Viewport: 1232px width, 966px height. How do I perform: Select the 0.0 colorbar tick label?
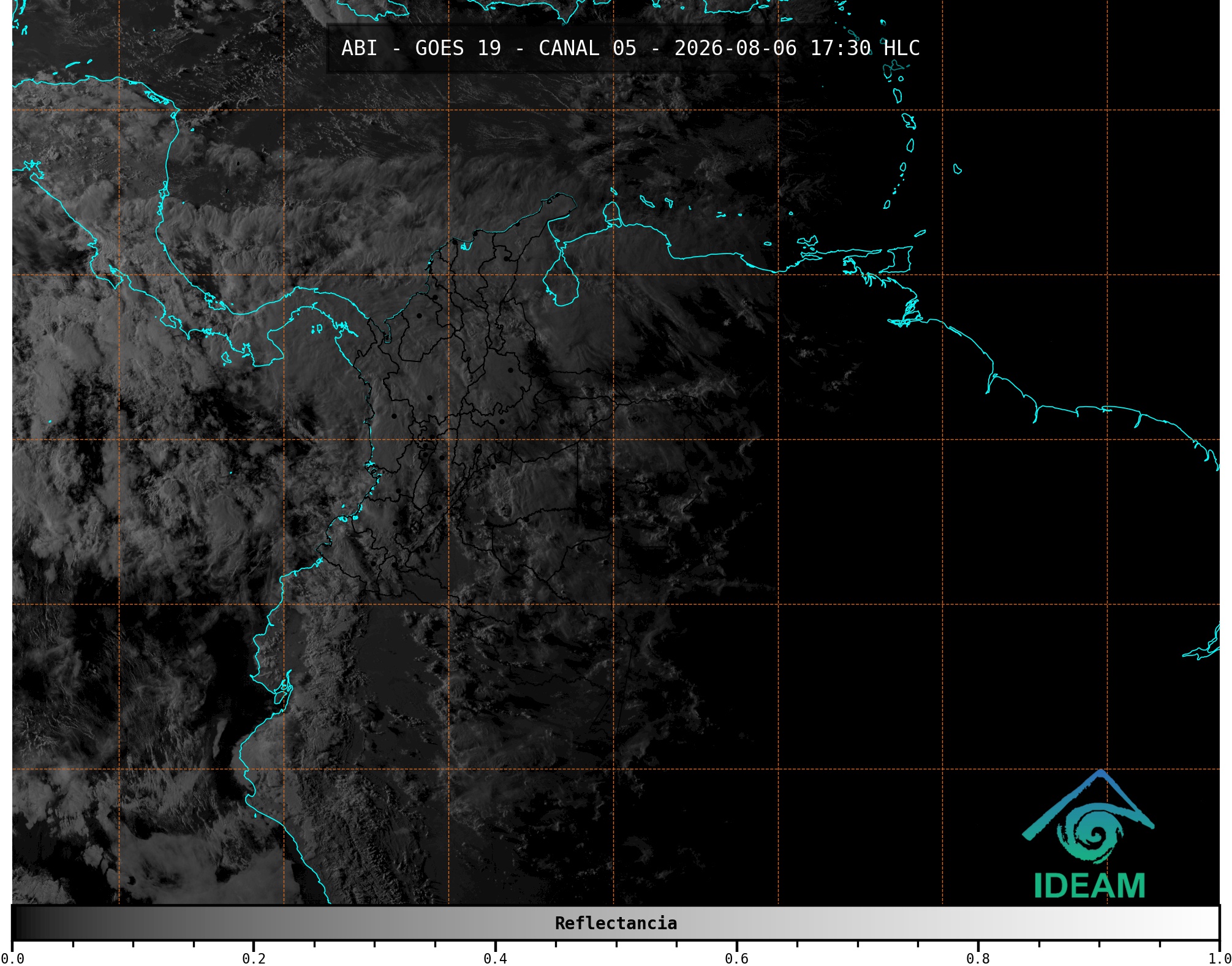coord(12,958)
